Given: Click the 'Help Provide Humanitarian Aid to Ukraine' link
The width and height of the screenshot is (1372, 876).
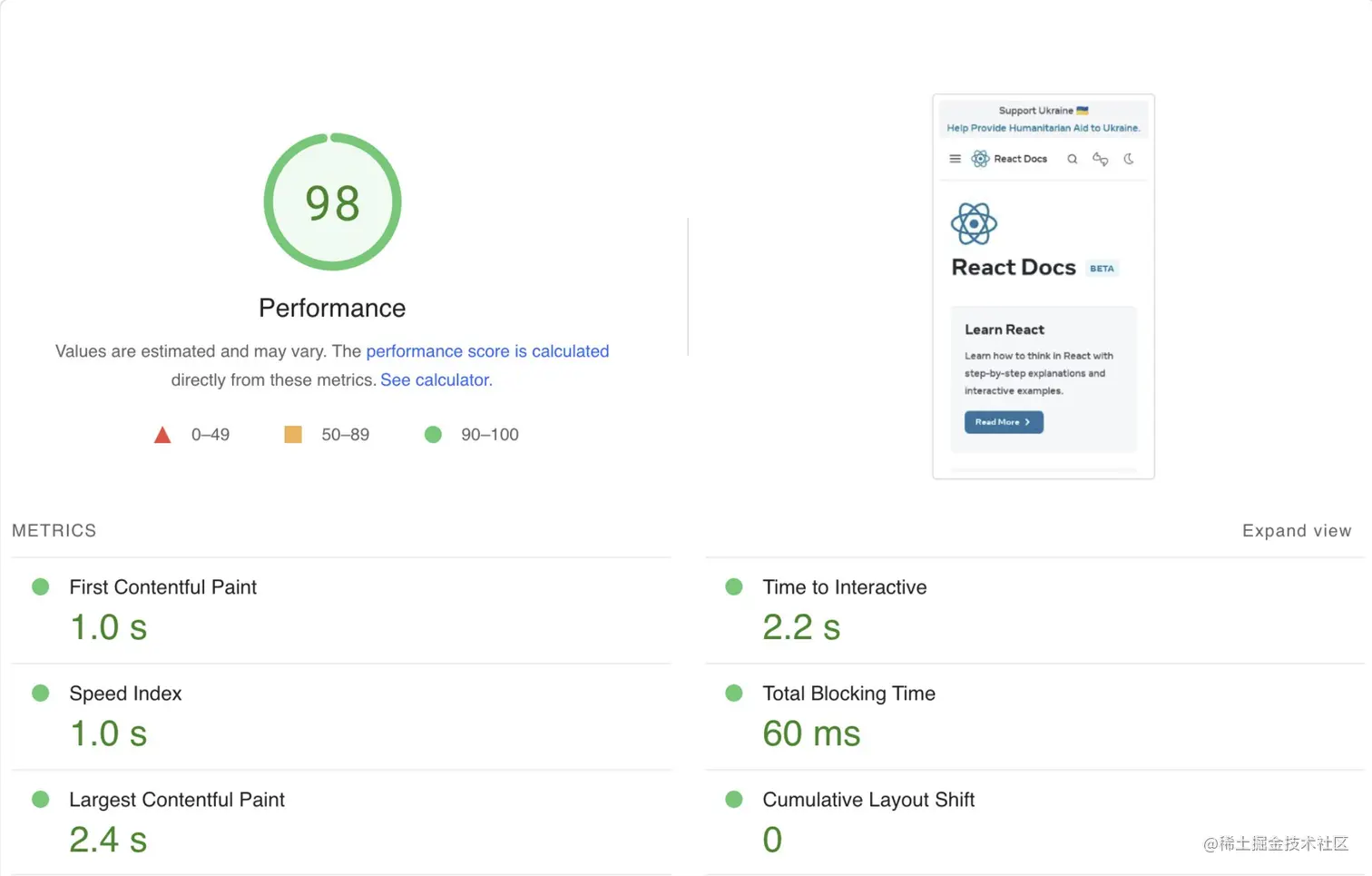Looking at the screenshot, I should [x=1044, y=128].
